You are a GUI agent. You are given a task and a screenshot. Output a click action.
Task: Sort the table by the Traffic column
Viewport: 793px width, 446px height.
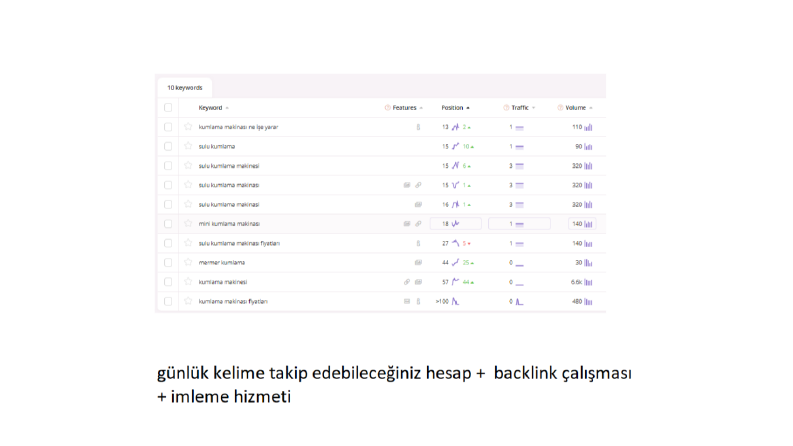(523, 108)
